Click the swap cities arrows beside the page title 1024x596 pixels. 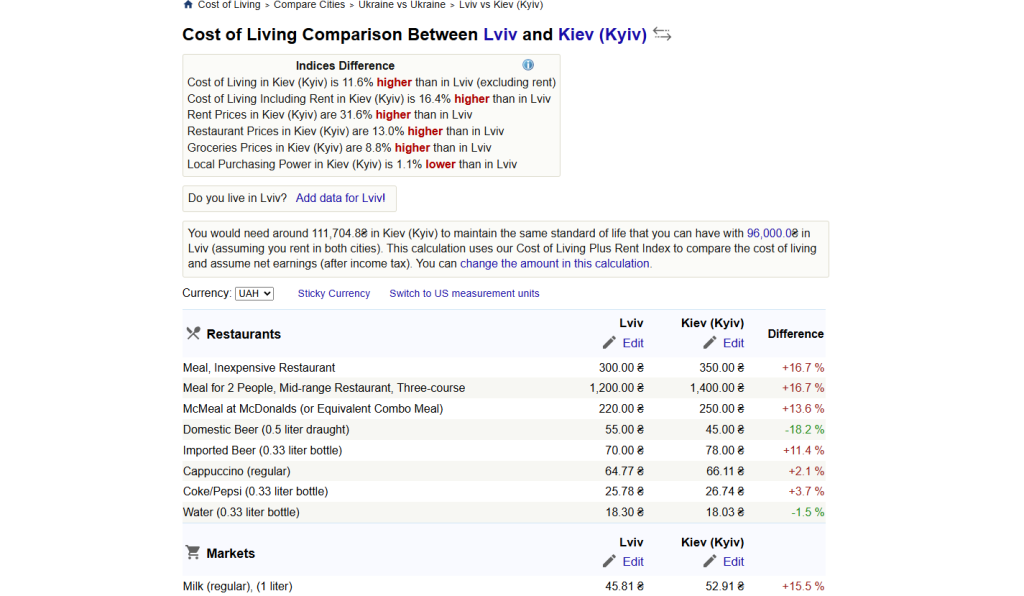point(661,33)
